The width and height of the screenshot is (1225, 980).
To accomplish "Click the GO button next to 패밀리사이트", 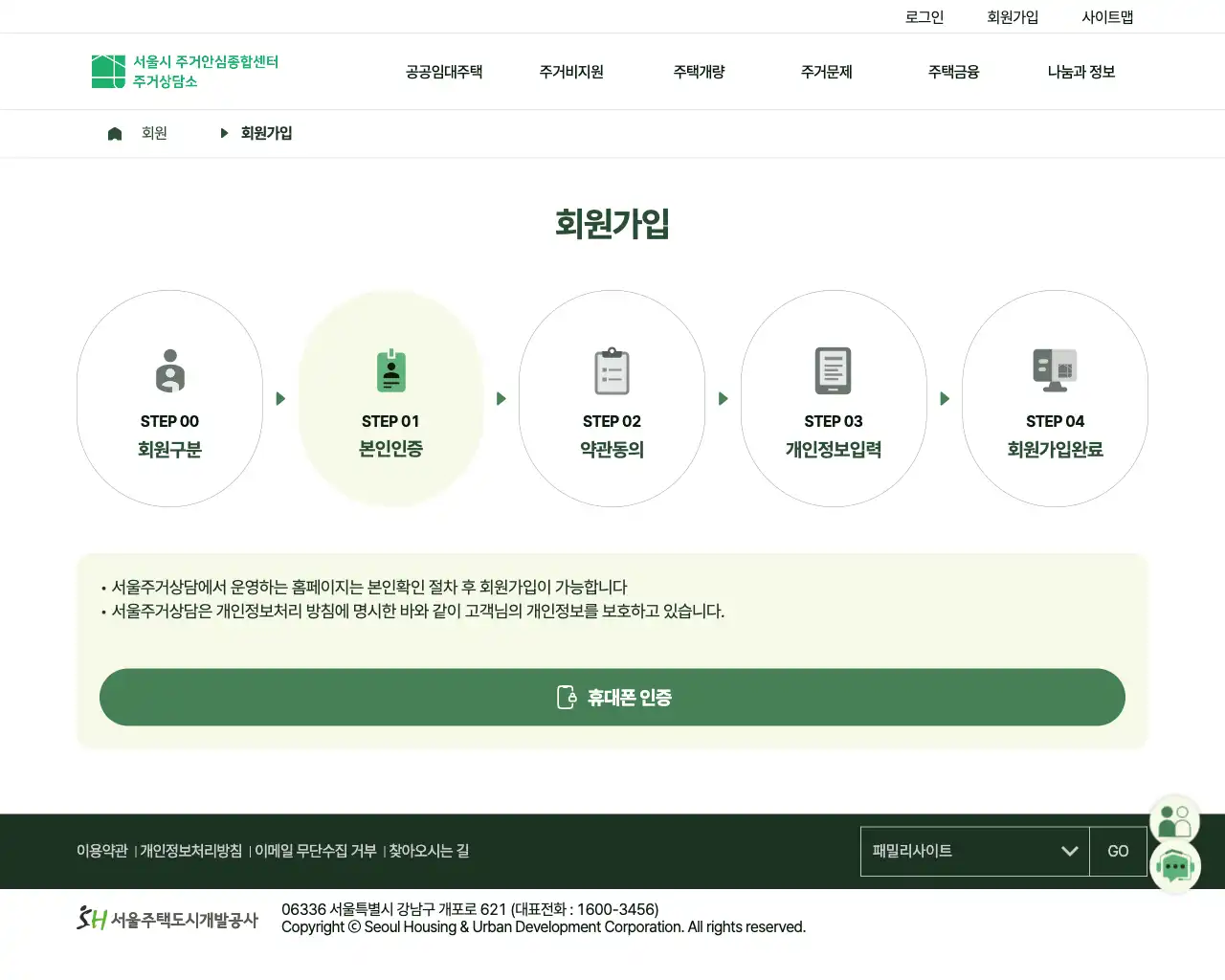I will [x=1118, y=851].
